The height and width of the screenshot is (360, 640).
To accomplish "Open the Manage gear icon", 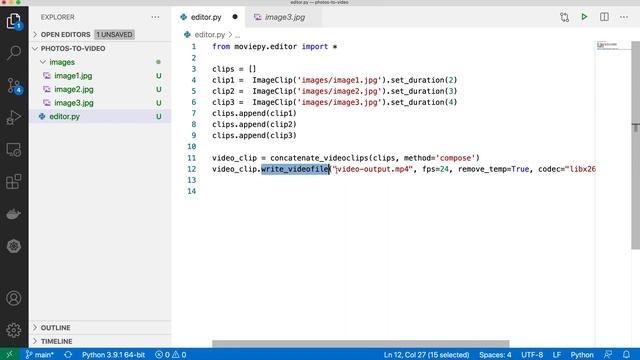I will coord(14,330).
